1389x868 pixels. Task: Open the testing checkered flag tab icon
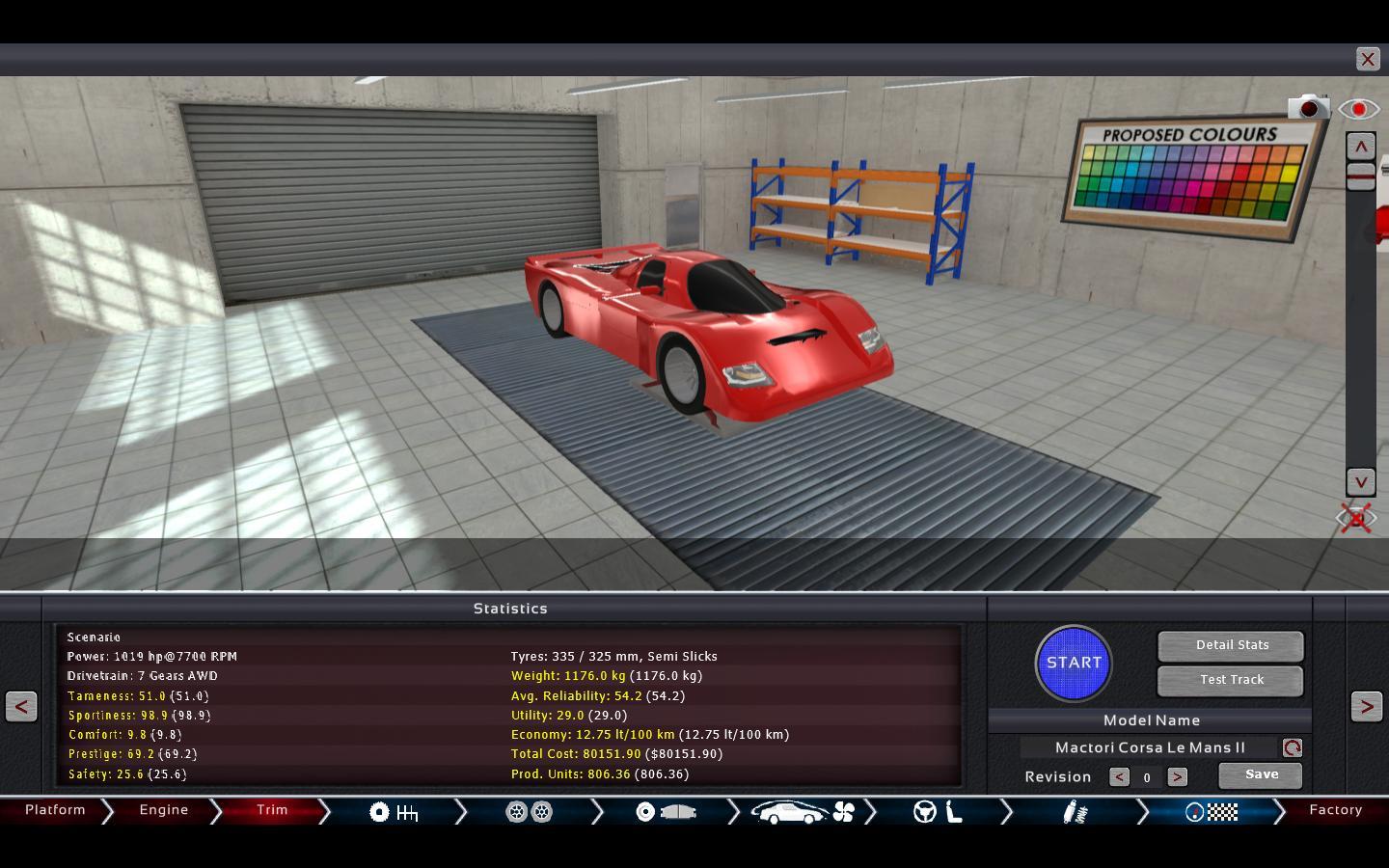pos(1212,812)
